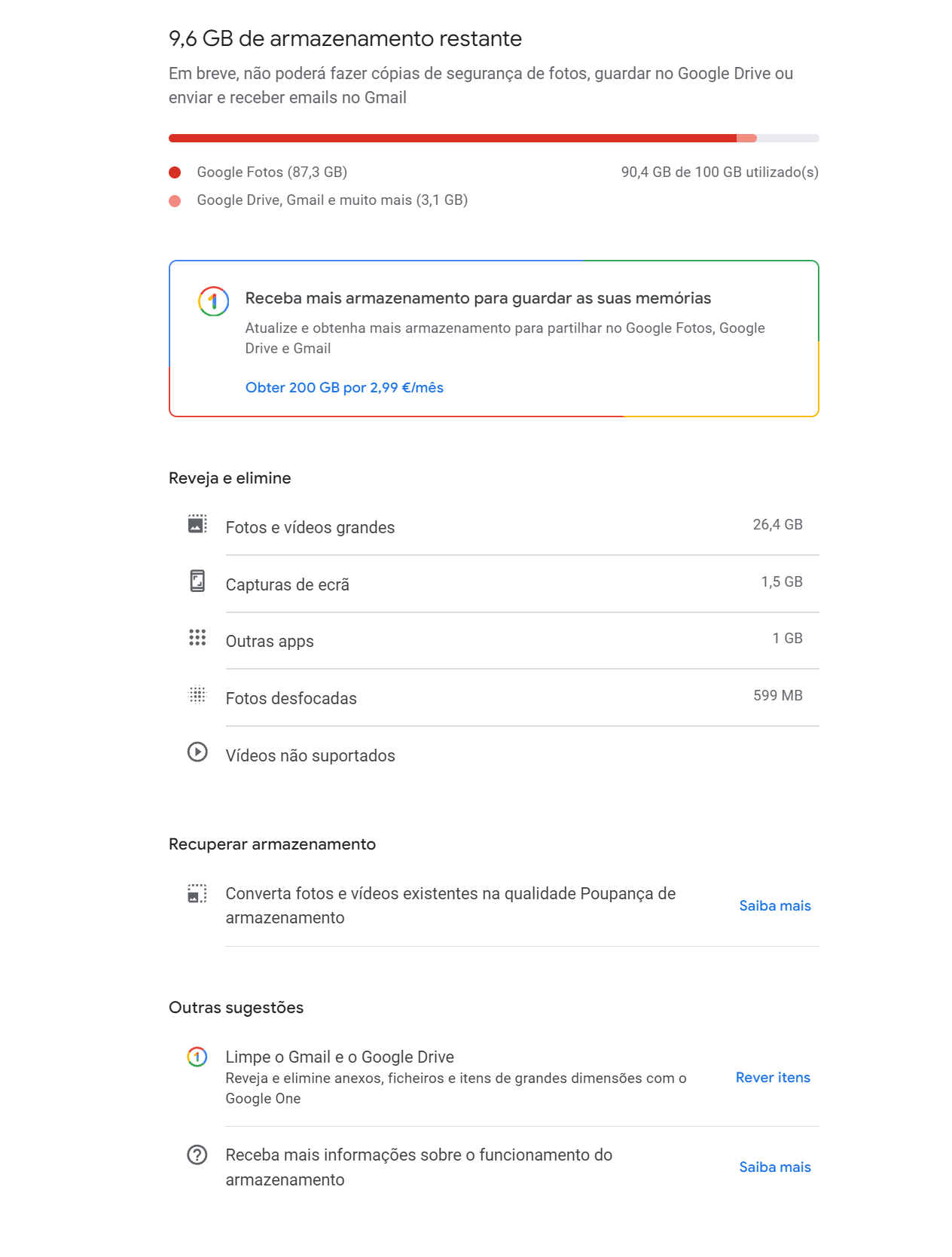Click Saiba mais about storage functioning
Screen dimensions: 952x1257
click(775, 1167)
